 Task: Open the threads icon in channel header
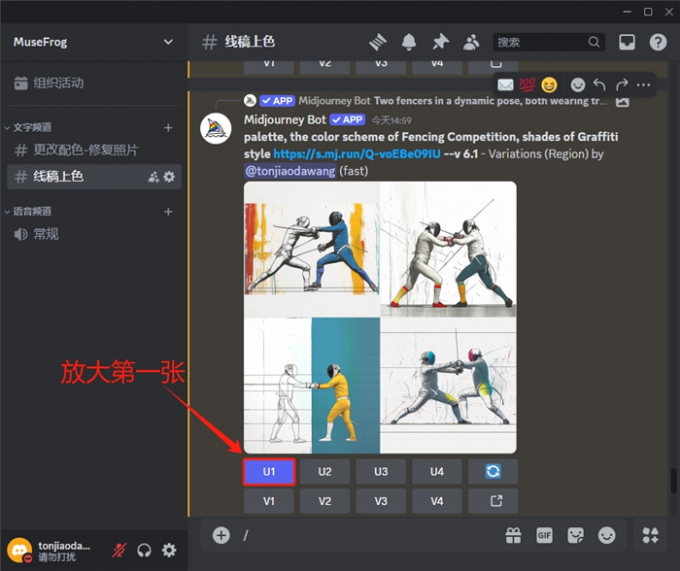378,42
